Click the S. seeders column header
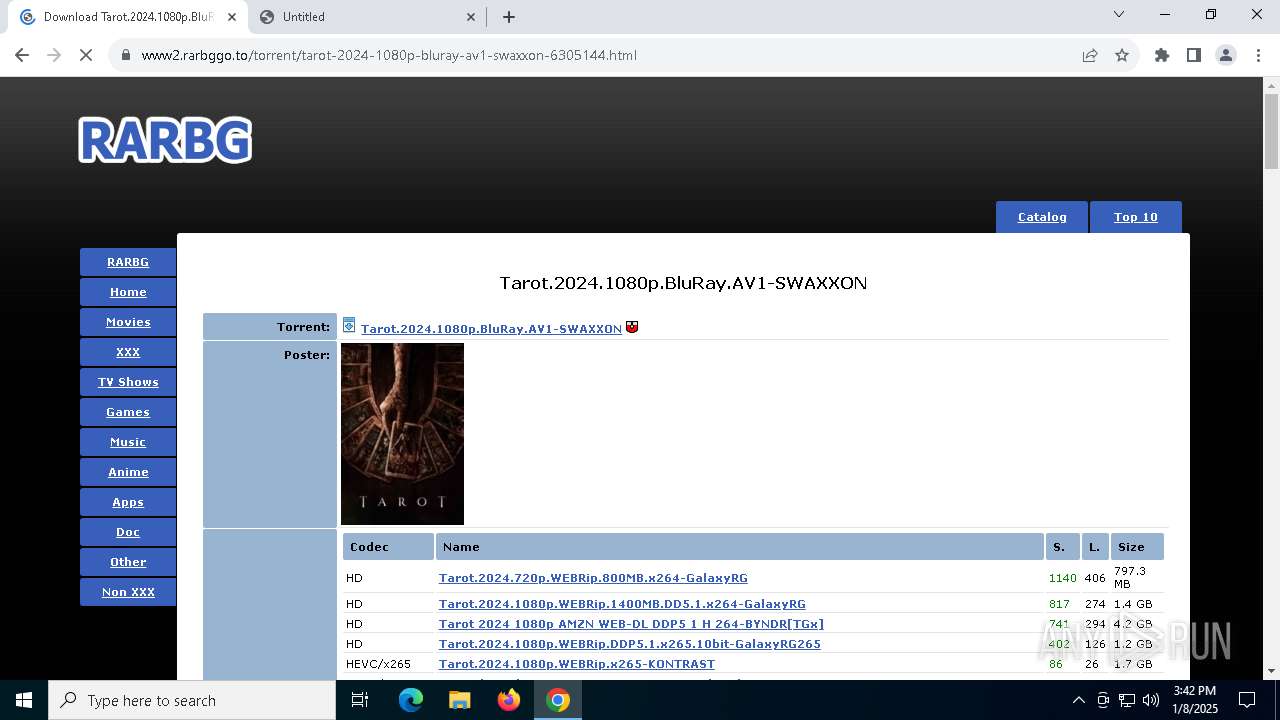 1062,547
